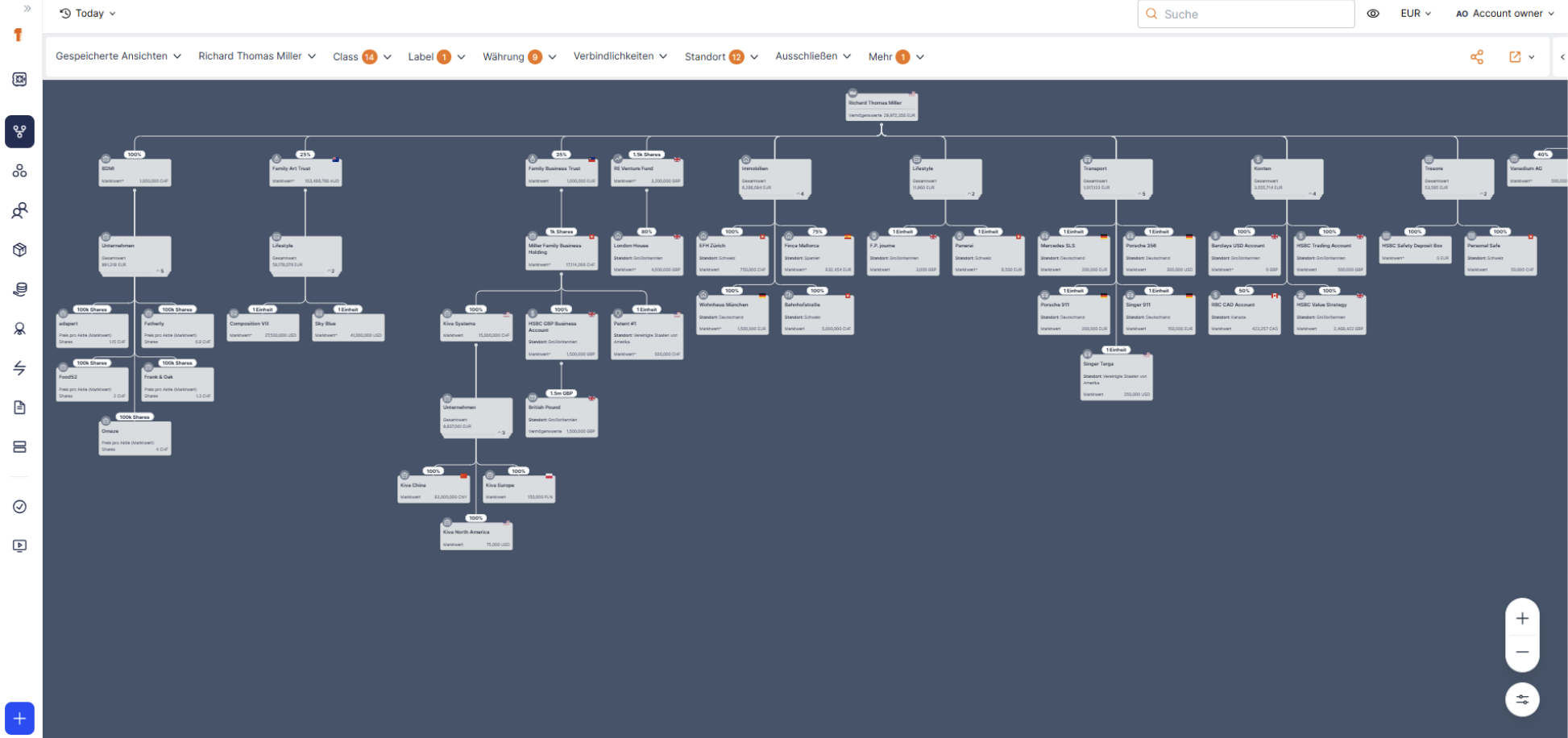This screenshot has height=738, width=1568.
Task: Zoom in with the plus button
Action: point(1521,619)
